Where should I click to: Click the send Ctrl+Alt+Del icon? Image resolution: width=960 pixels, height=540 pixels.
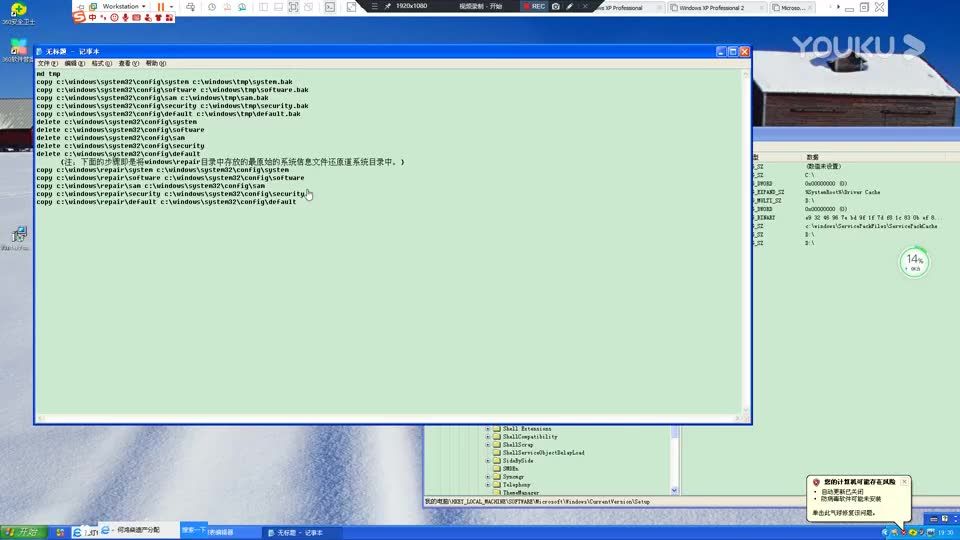(190, 7)
